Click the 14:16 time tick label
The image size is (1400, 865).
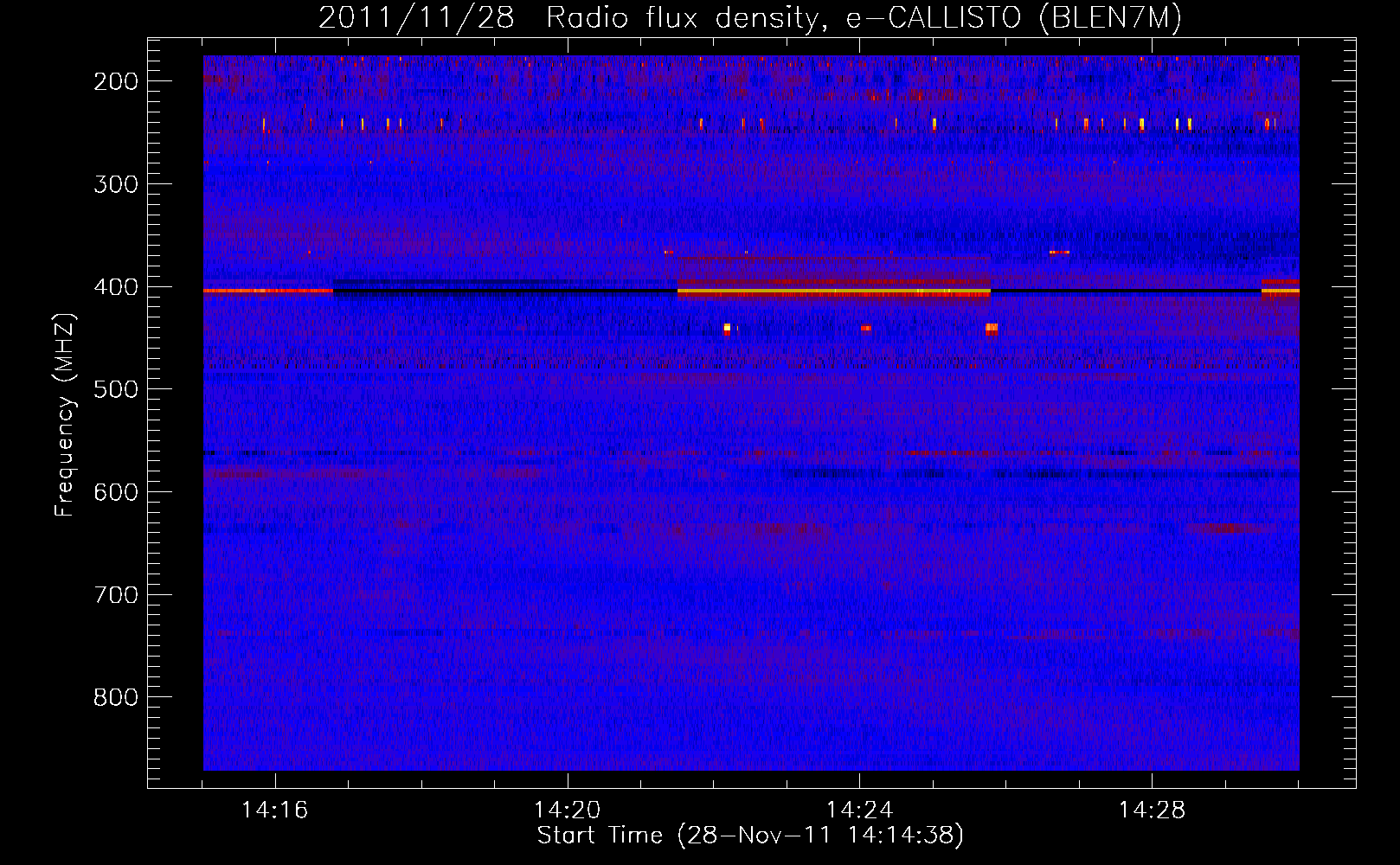pyautogui.click(x=274, y=811)
